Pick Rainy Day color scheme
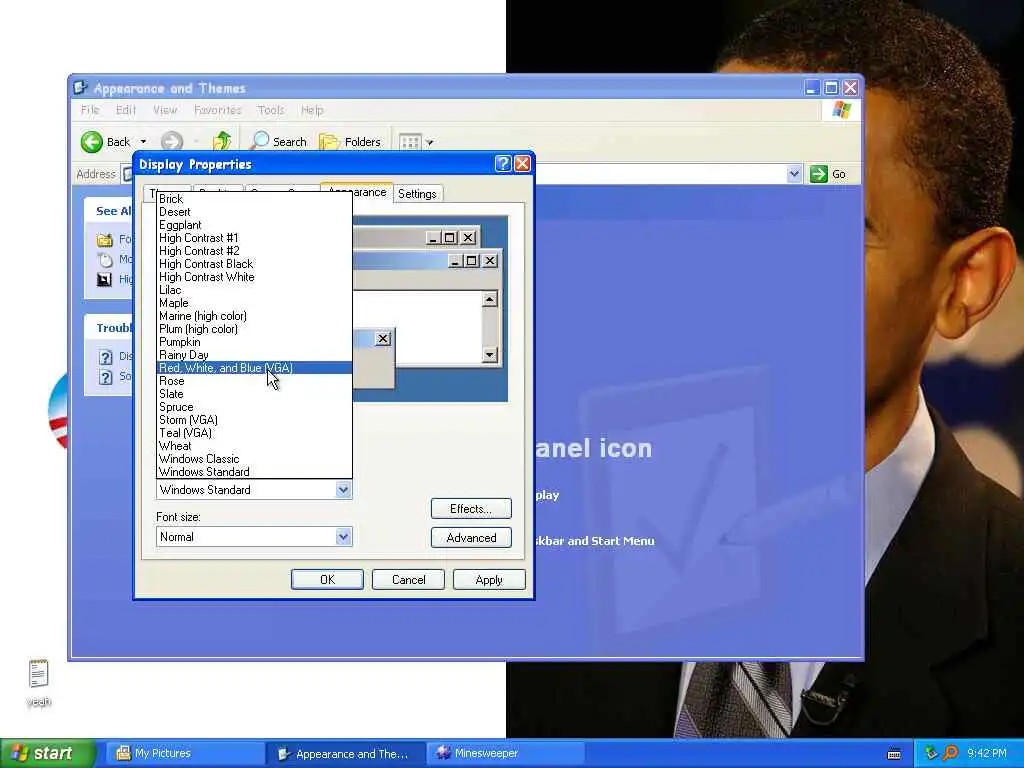1024x768 pixels. click(255, 355)
